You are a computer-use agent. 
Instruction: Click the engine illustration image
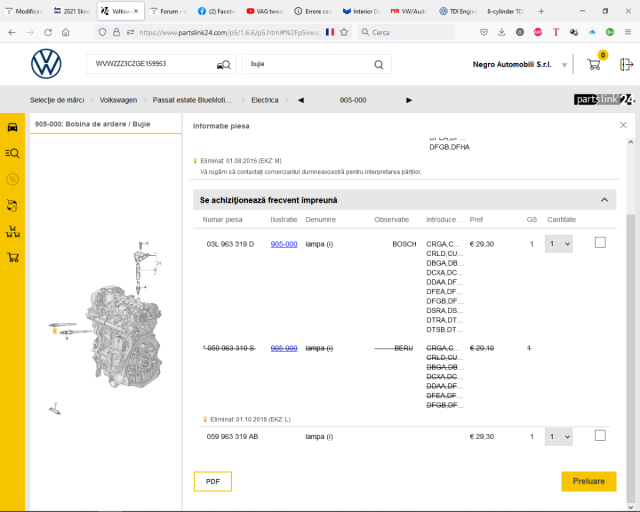124,337
